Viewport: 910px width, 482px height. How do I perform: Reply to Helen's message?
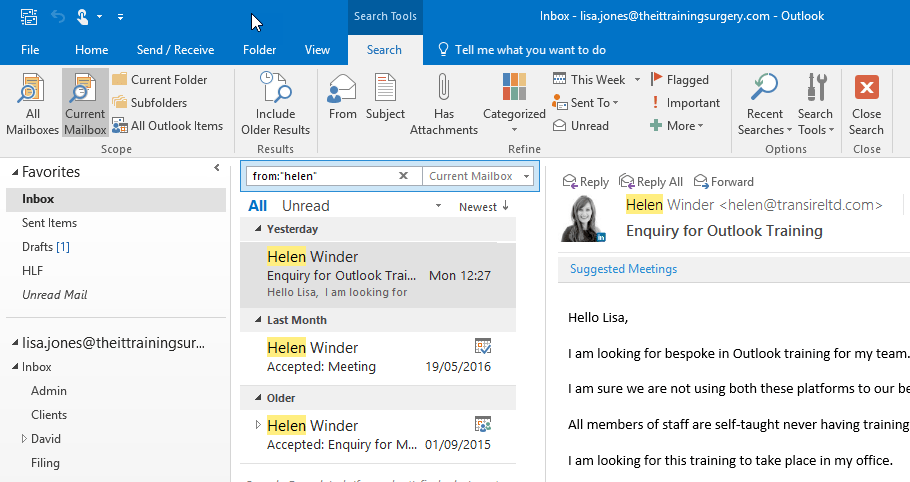point(586,182)
